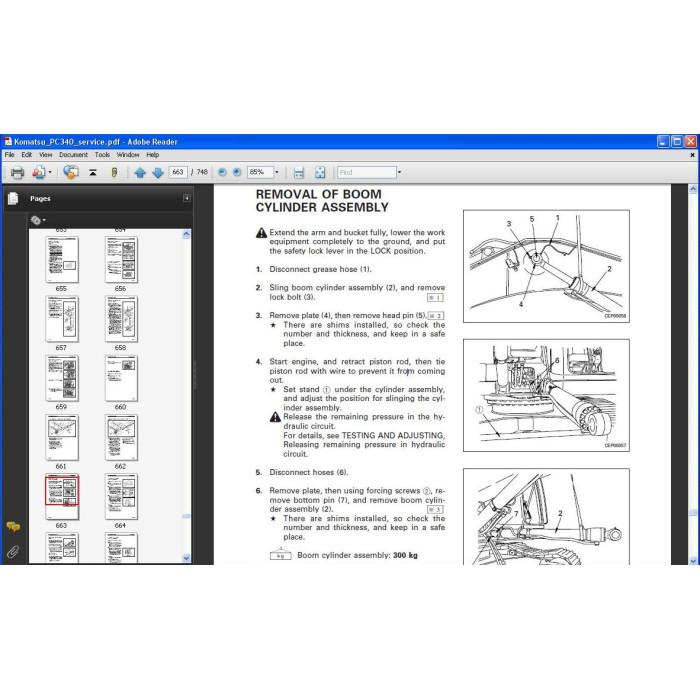700x700 pixels.
Task: Select page 664 thumbnail
Action: coord(121,496)
